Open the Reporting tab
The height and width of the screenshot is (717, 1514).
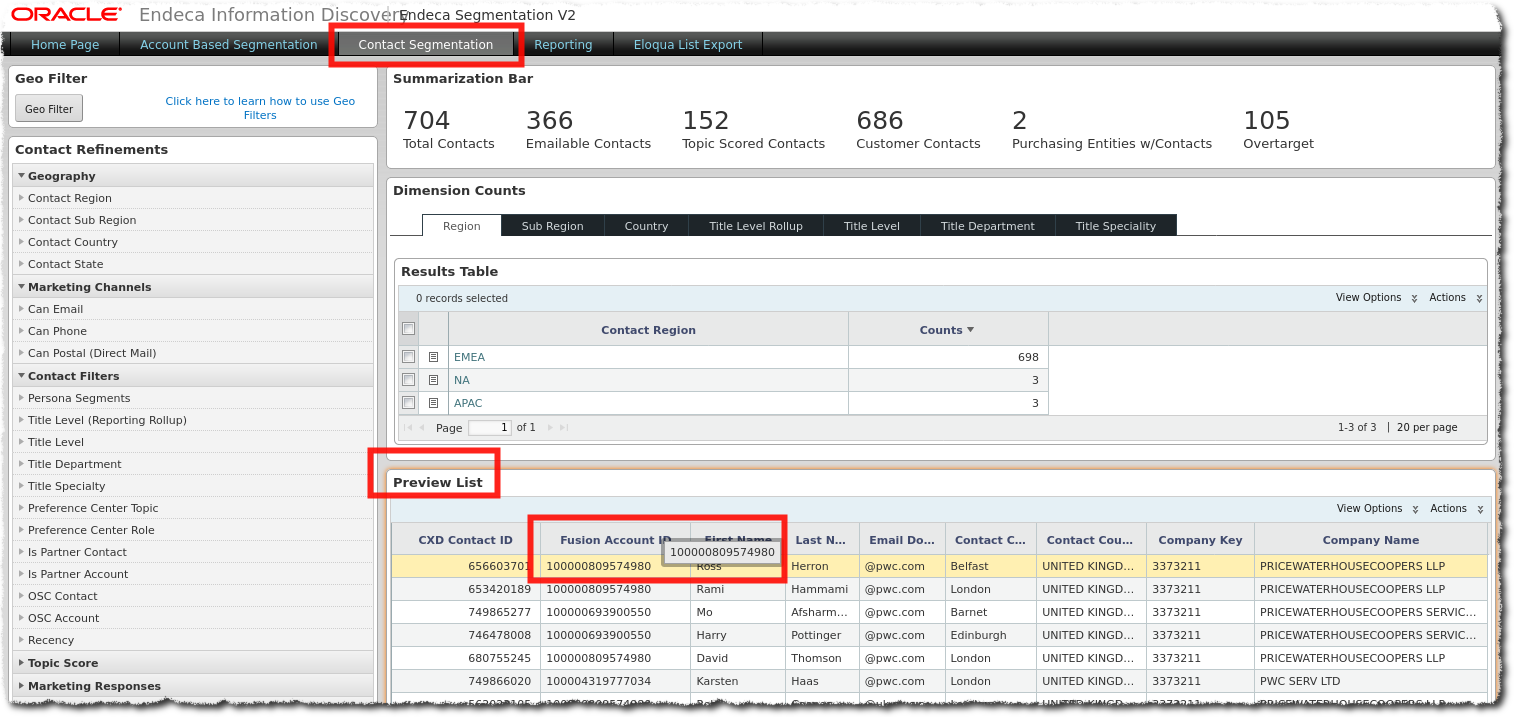[563, 45]
